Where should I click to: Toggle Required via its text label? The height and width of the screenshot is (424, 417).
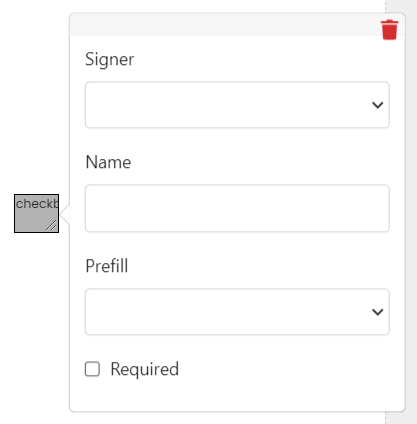(x=144, y=369)
